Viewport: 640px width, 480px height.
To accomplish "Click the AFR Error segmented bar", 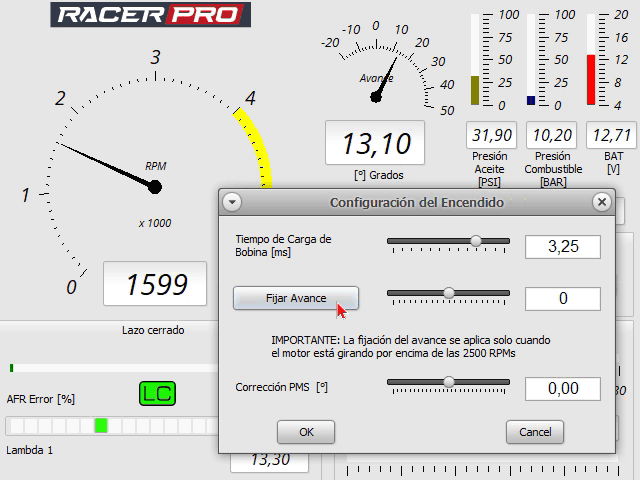I will click(112, 426).
